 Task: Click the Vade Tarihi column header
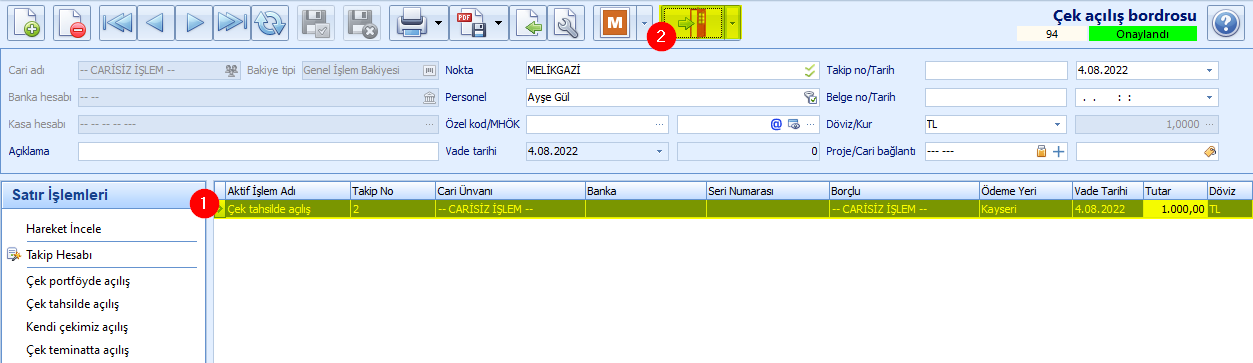click(1107, 190)
